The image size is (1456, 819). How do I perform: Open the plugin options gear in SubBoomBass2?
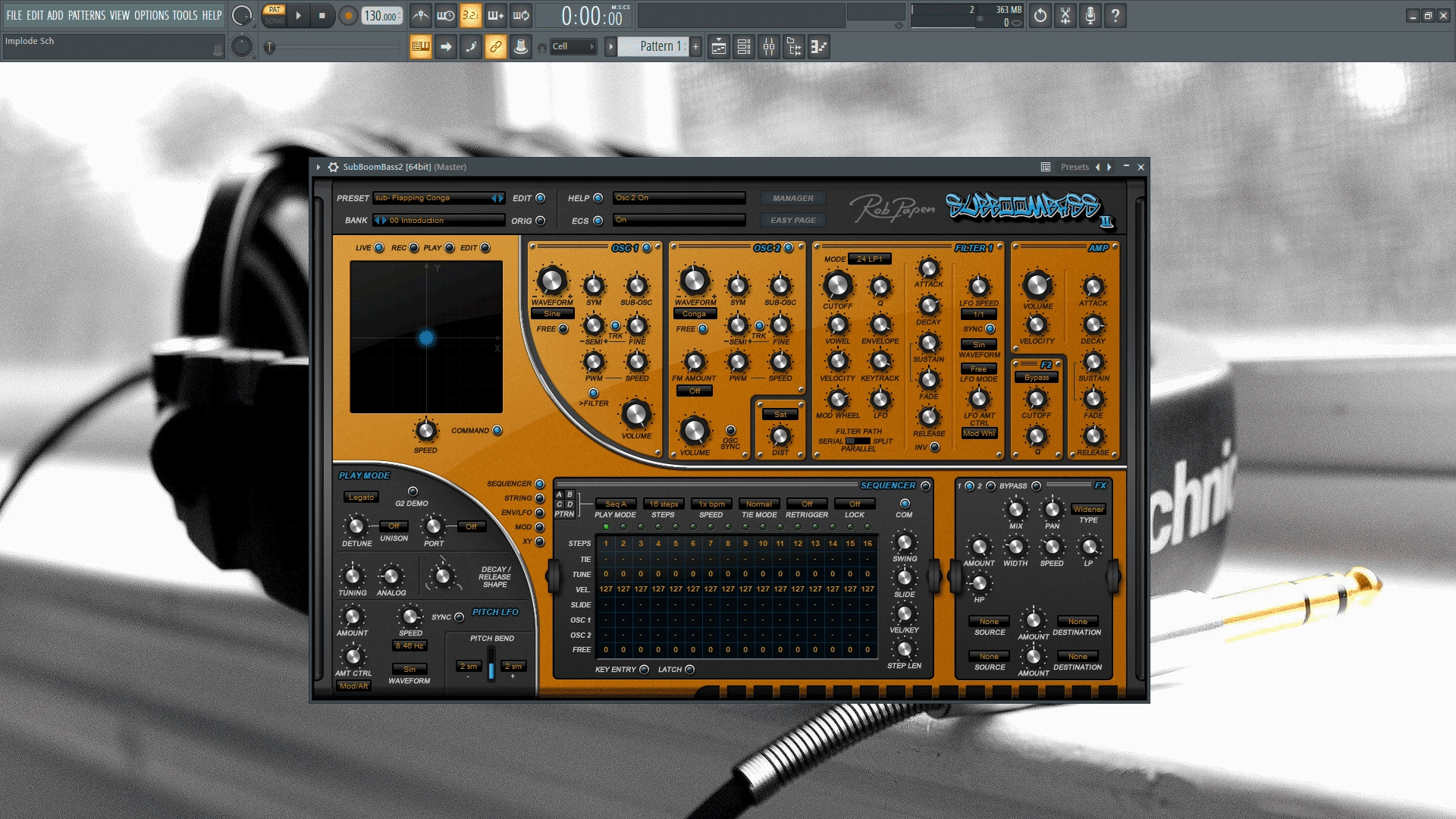[333, 167]
